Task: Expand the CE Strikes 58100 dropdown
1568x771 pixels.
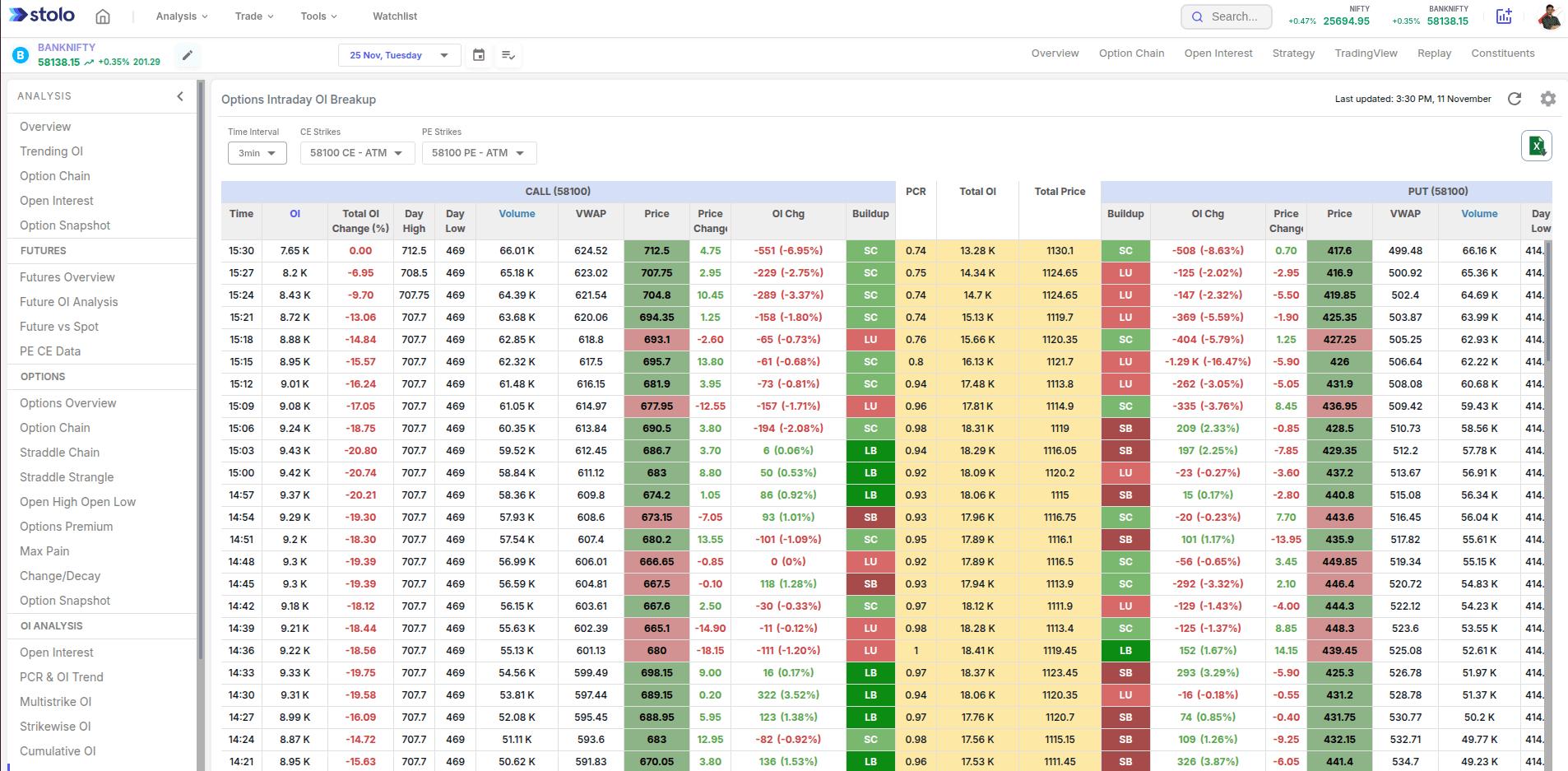Action: (357, 153)
